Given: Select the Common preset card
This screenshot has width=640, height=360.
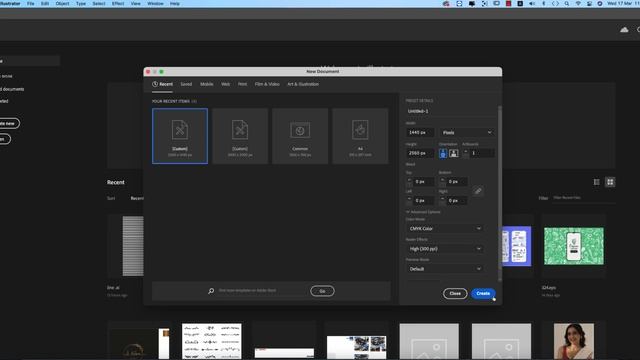Looking at the screenshot, I should click(x=300, y=136).
